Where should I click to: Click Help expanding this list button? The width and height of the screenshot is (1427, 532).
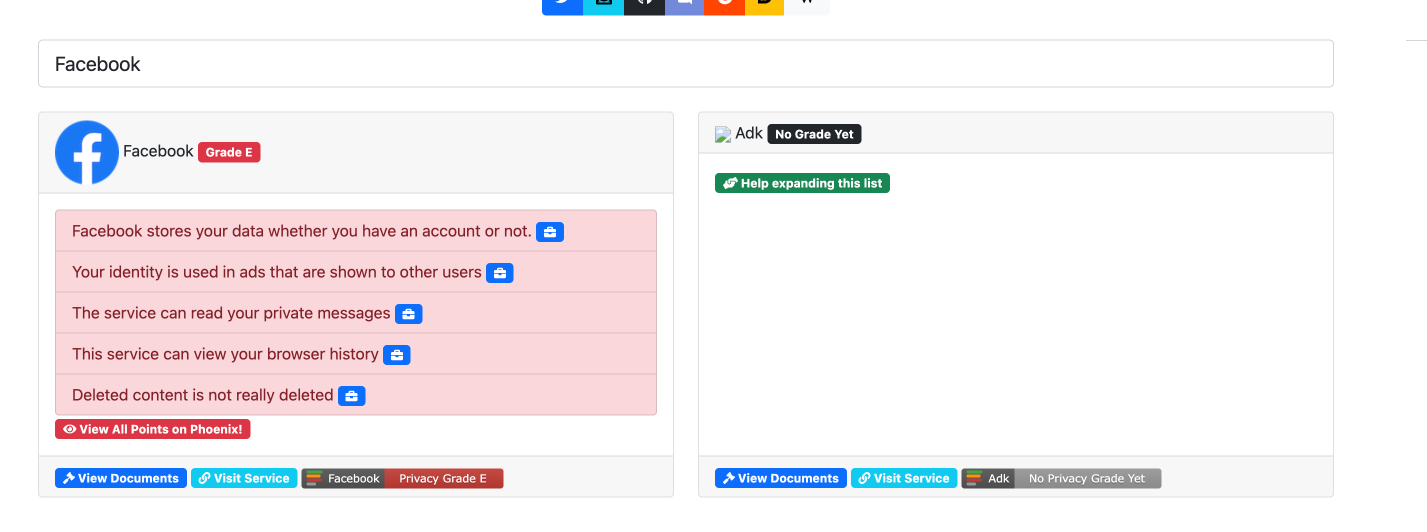click(x=802, y=183)
